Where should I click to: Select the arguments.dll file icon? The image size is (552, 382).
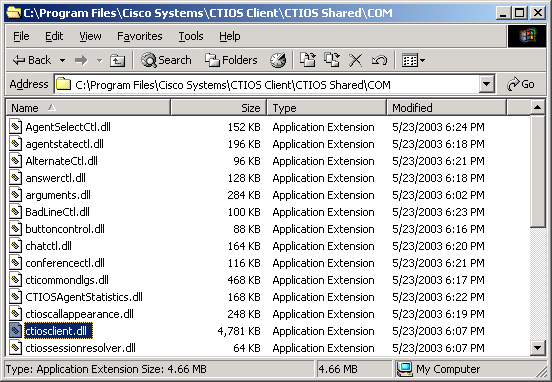tap(15, 195)
